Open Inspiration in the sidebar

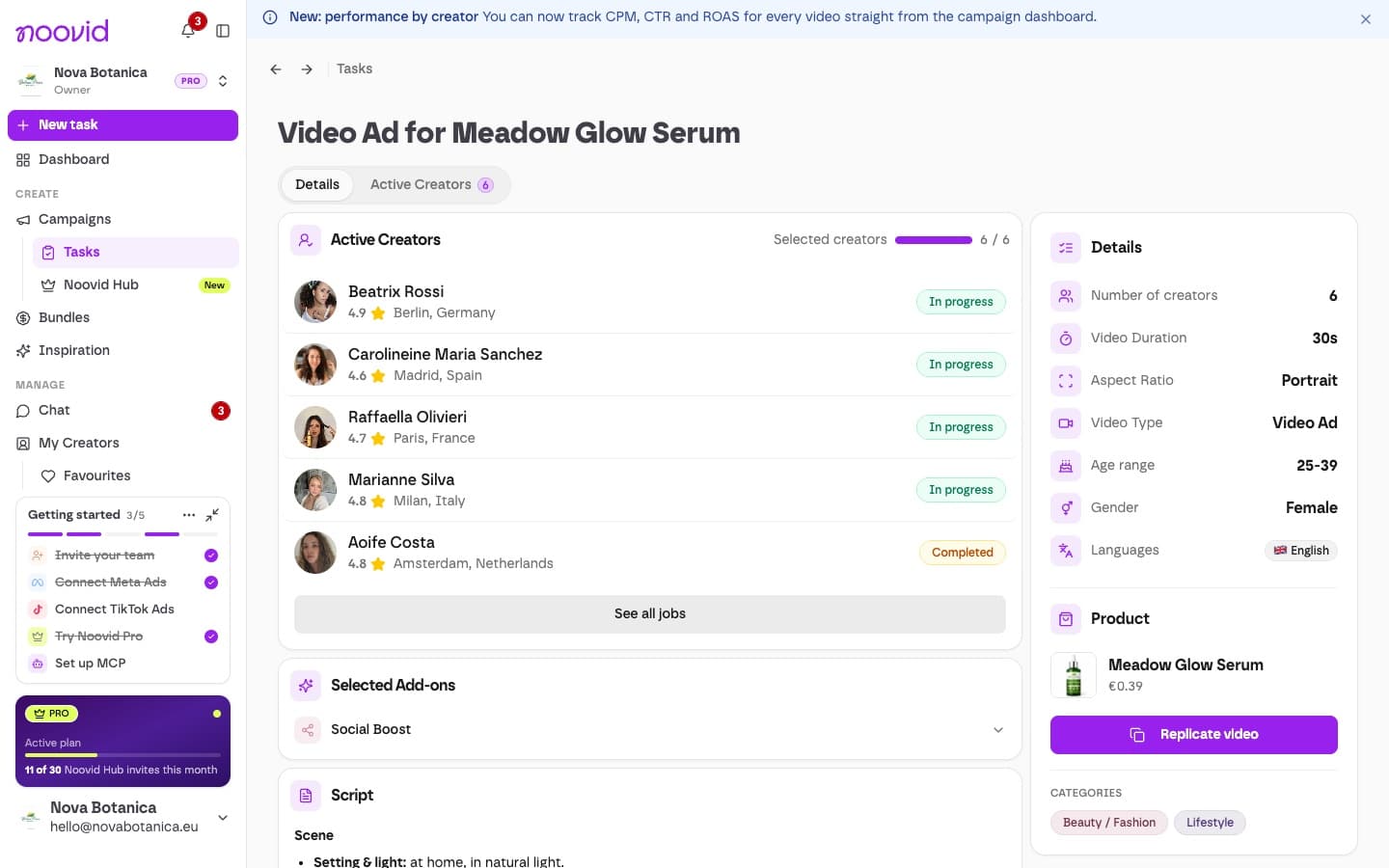tap(123, 350)
